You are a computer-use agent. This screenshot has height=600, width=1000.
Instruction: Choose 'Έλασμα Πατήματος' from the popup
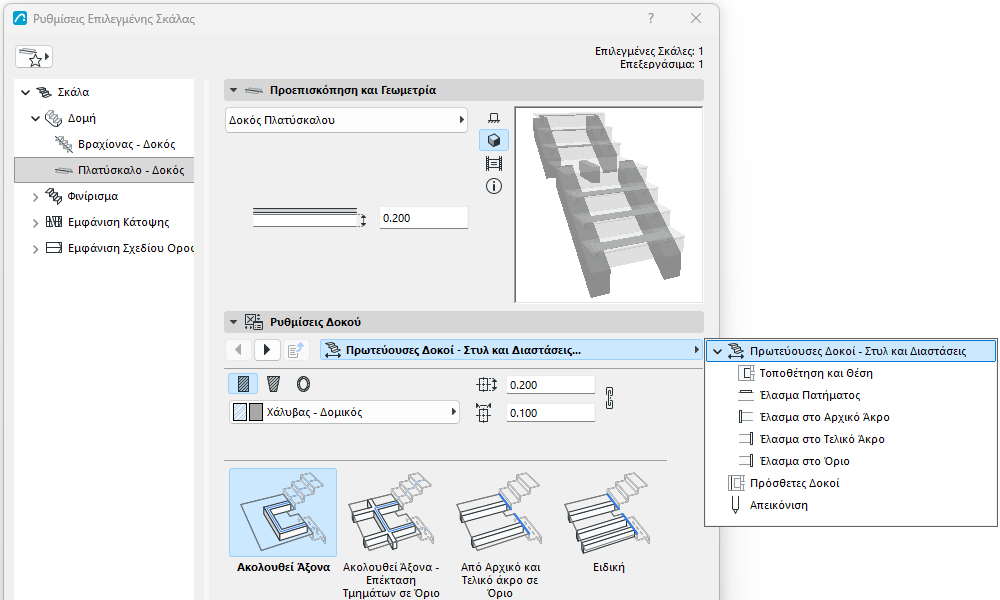(x=810, y=395)
